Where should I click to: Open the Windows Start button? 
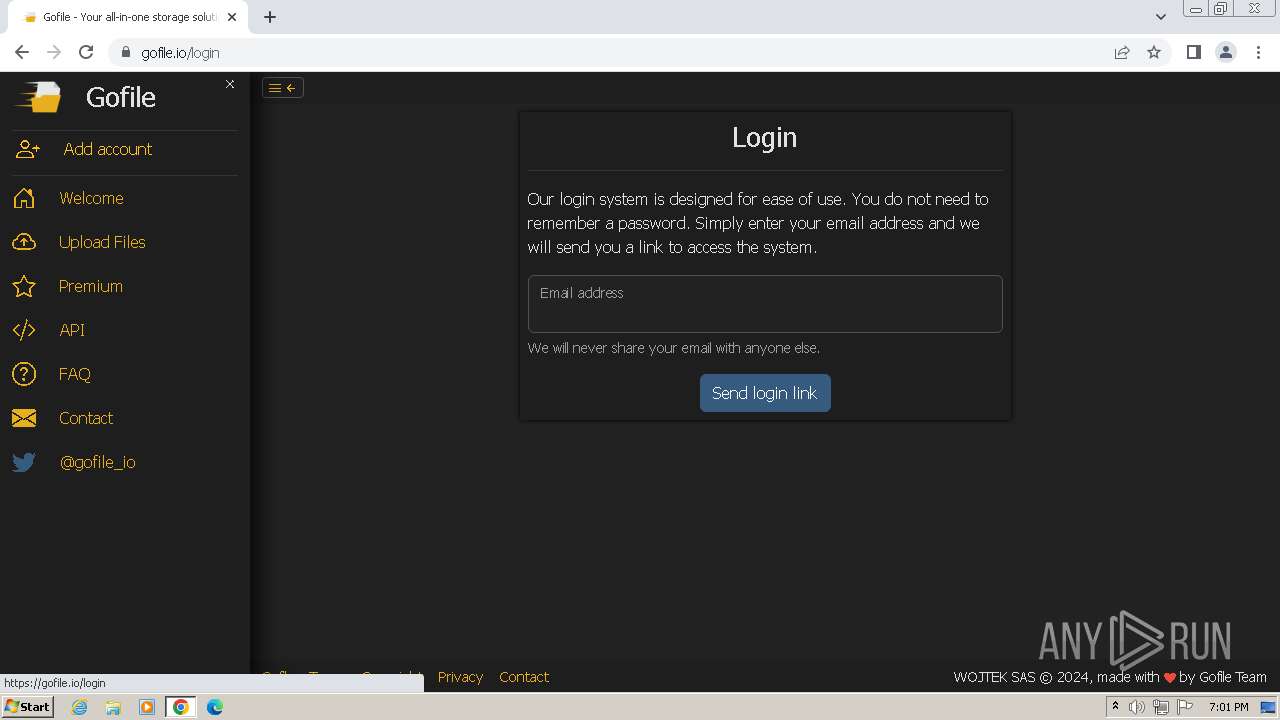point(27,707)
